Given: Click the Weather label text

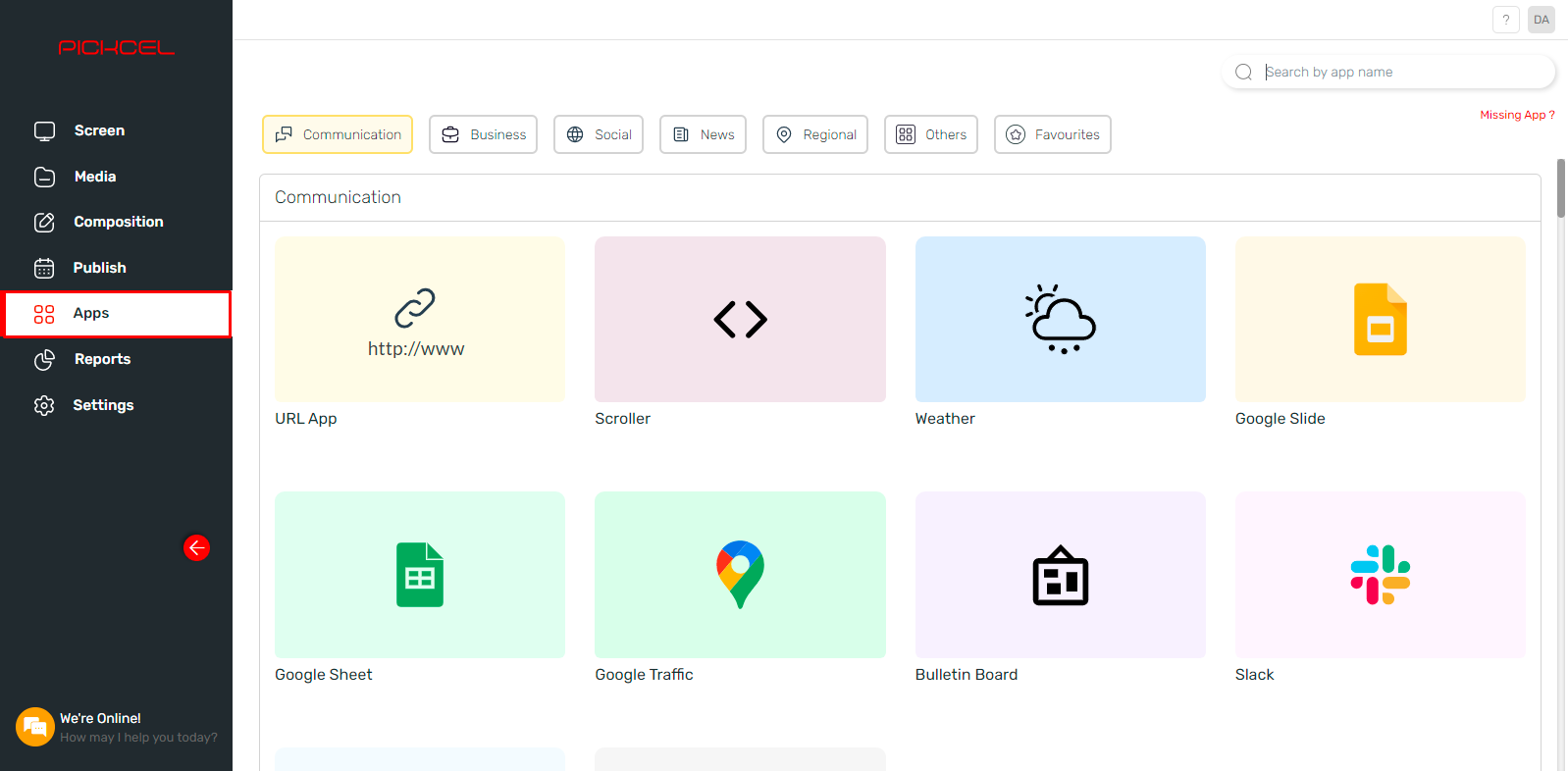Looking at the screenshot, I should pyautogui.click(x=945, y=419).
